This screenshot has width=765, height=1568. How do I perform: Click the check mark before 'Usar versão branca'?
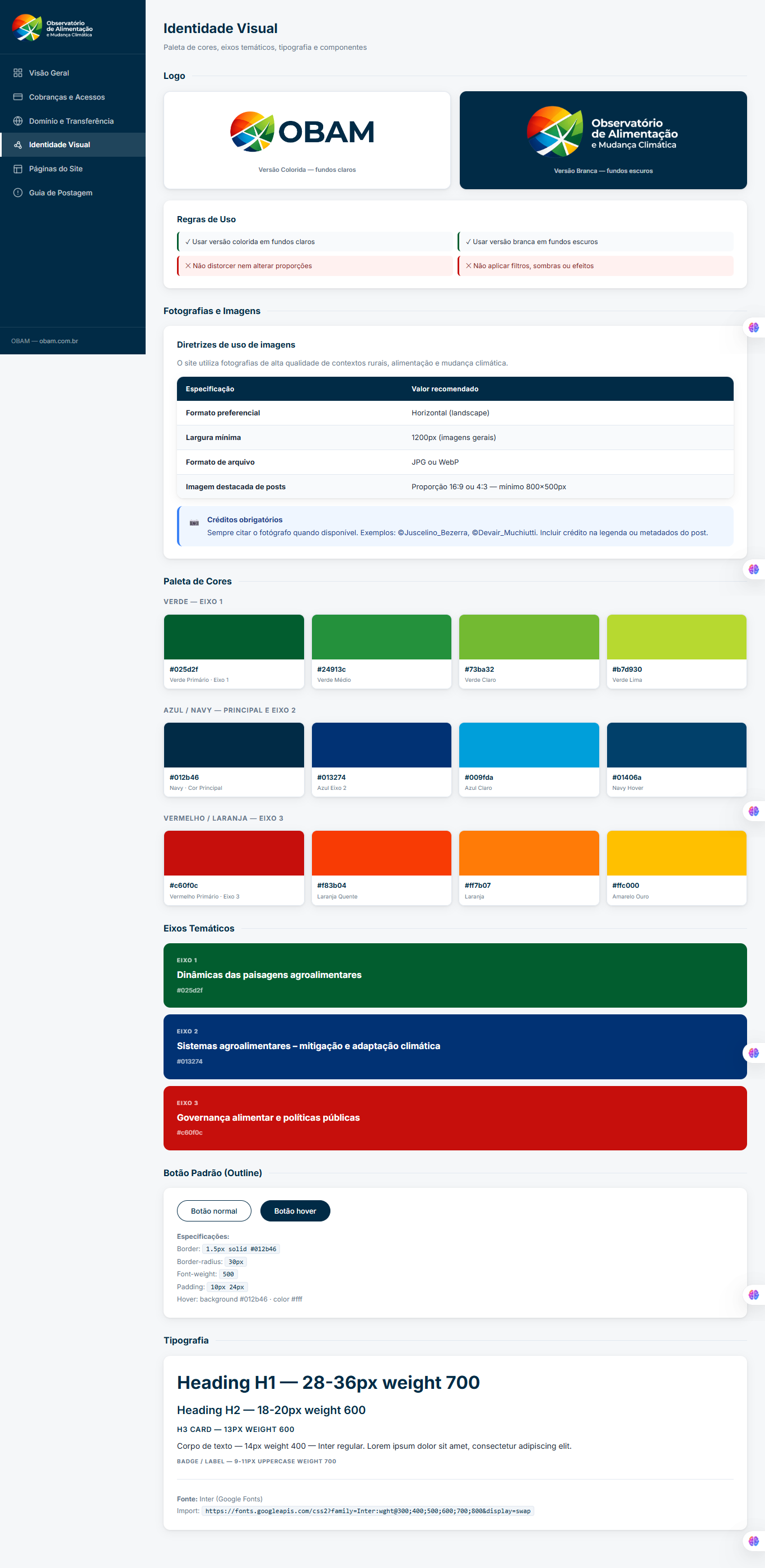coord(468,242)
